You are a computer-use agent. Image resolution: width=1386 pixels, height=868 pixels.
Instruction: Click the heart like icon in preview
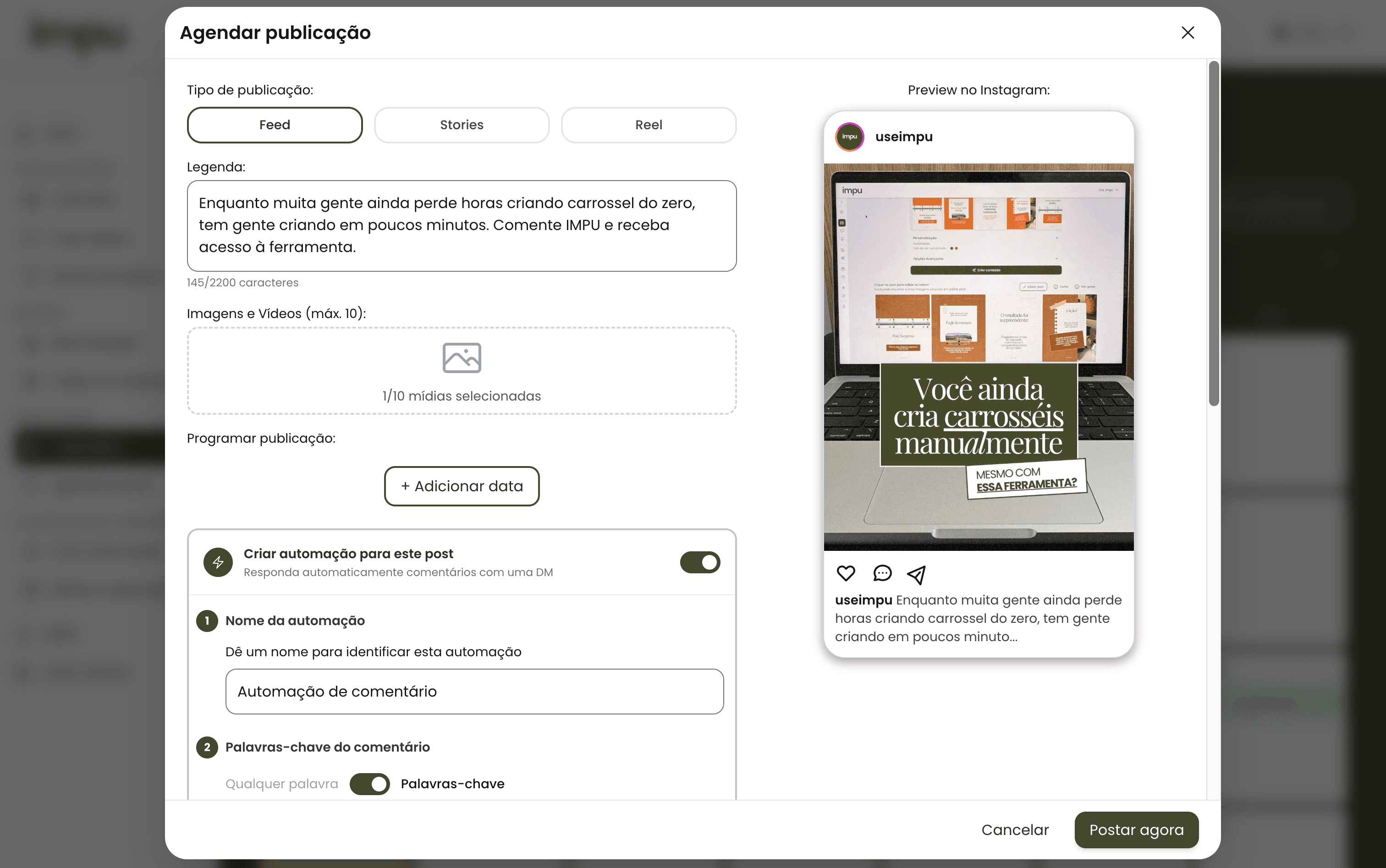[x=846, y=573]
